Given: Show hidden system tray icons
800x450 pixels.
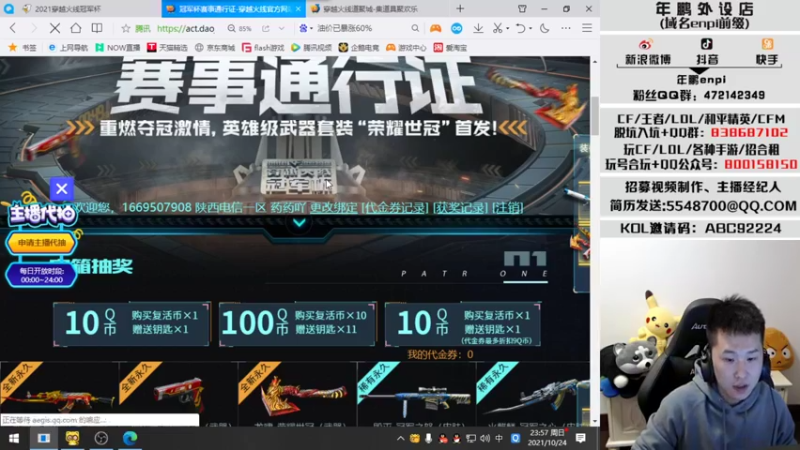Looking at the screenshot, I should (401, 438).
